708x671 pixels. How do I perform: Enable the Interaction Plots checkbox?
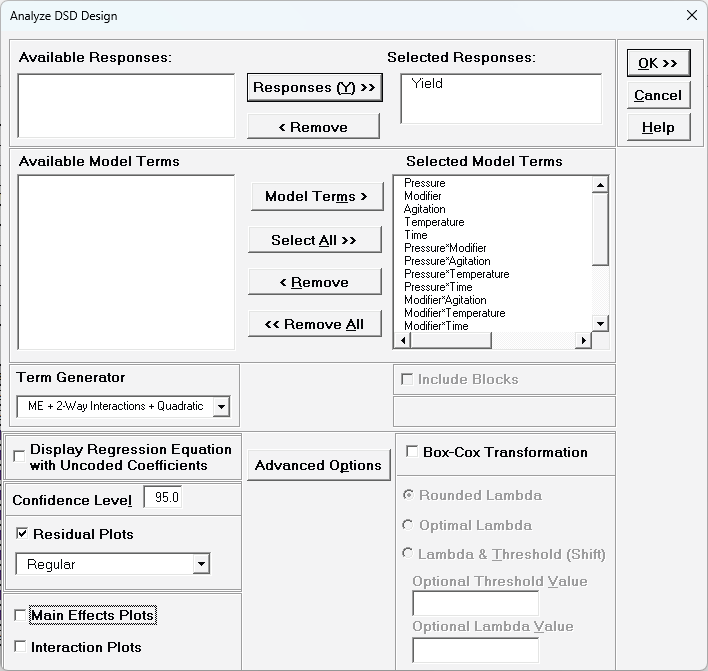pos(21,647)
